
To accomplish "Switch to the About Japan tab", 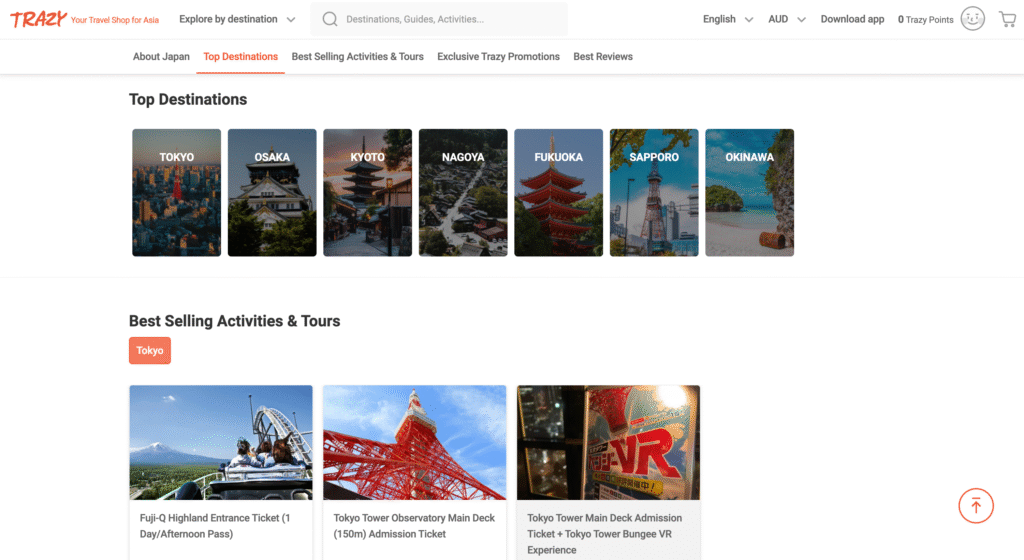I will point(161,57).
